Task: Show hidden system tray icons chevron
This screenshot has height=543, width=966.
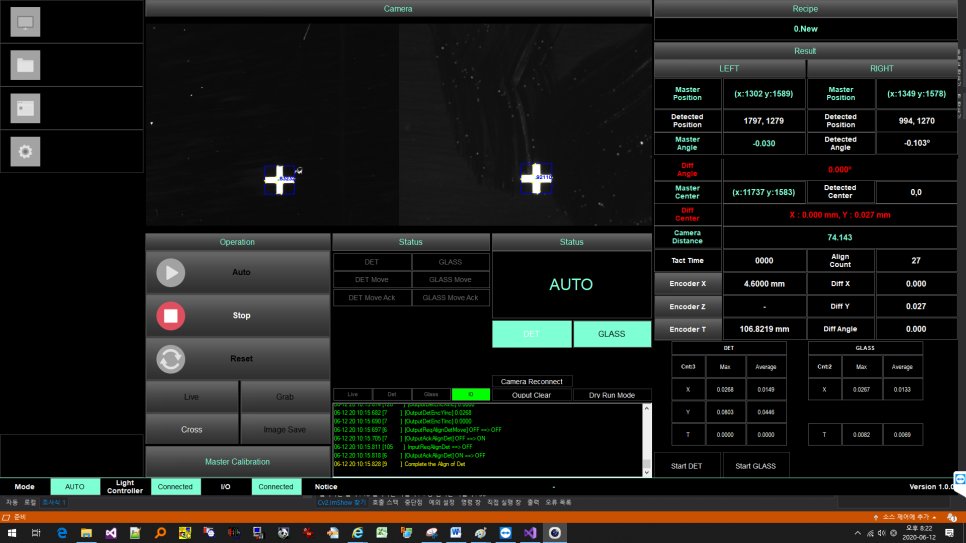Action: click(858, 533)
